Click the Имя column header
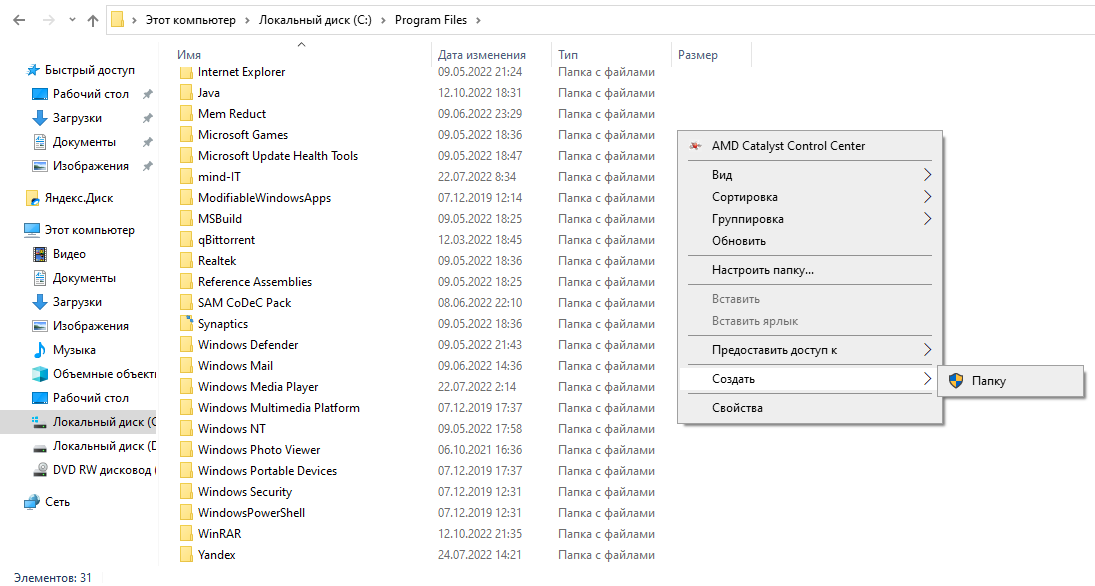Image resolution: width=1095 pixels, height=586 pixels. click(x=190, y=55)
